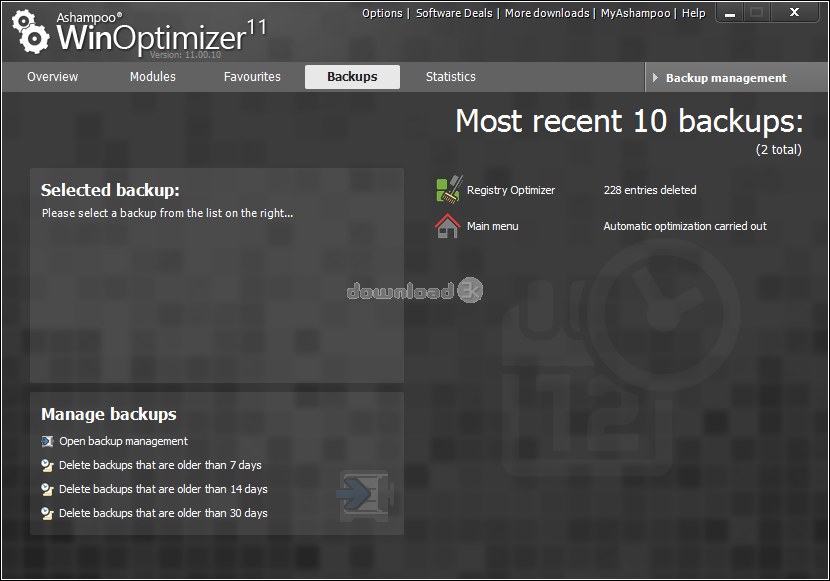Screen dimensions: 830x581
Task: Open the Software Deals link
Action: click(x=454, y=13)
